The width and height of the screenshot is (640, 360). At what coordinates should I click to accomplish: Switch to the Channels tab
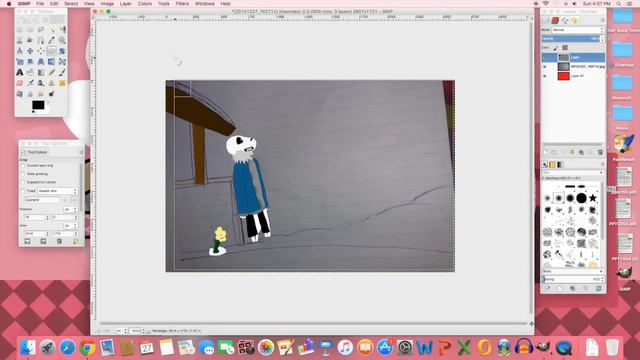coord(555,20)
